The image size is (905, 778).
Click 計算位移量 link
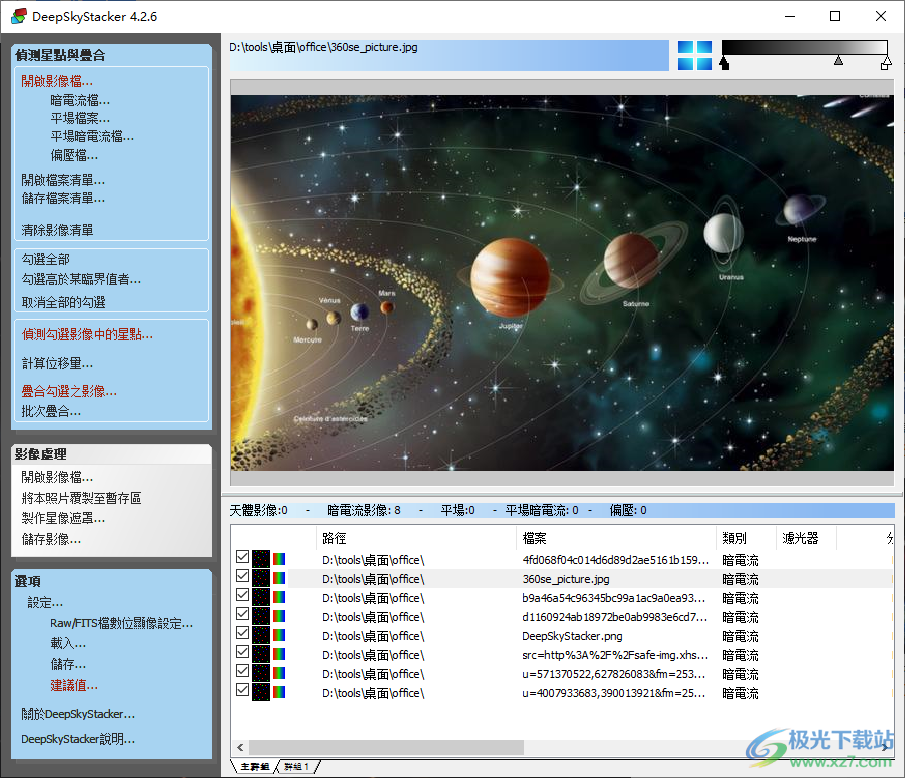click(57, 363)
